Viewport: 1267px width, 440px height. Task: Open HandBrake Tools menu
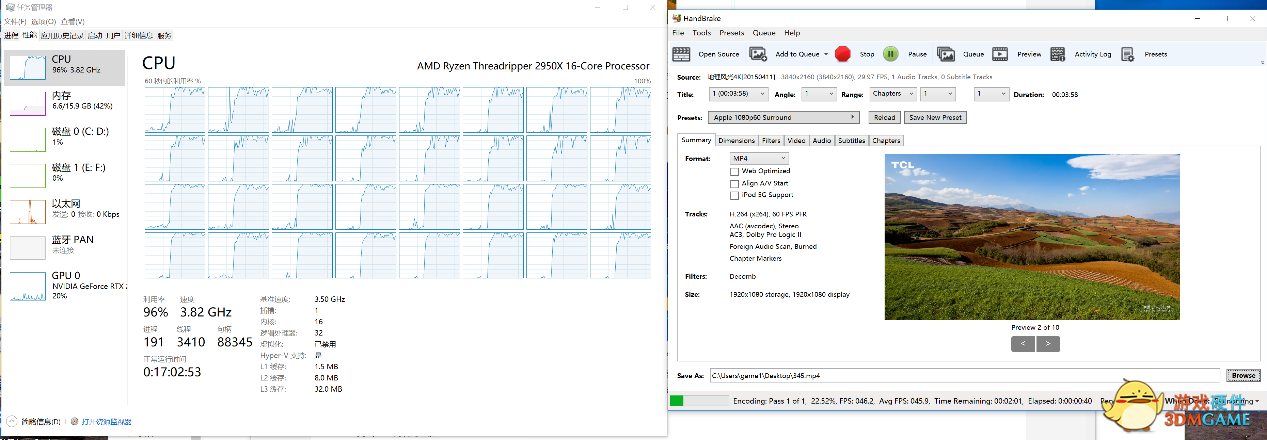(x=702, y=33)
